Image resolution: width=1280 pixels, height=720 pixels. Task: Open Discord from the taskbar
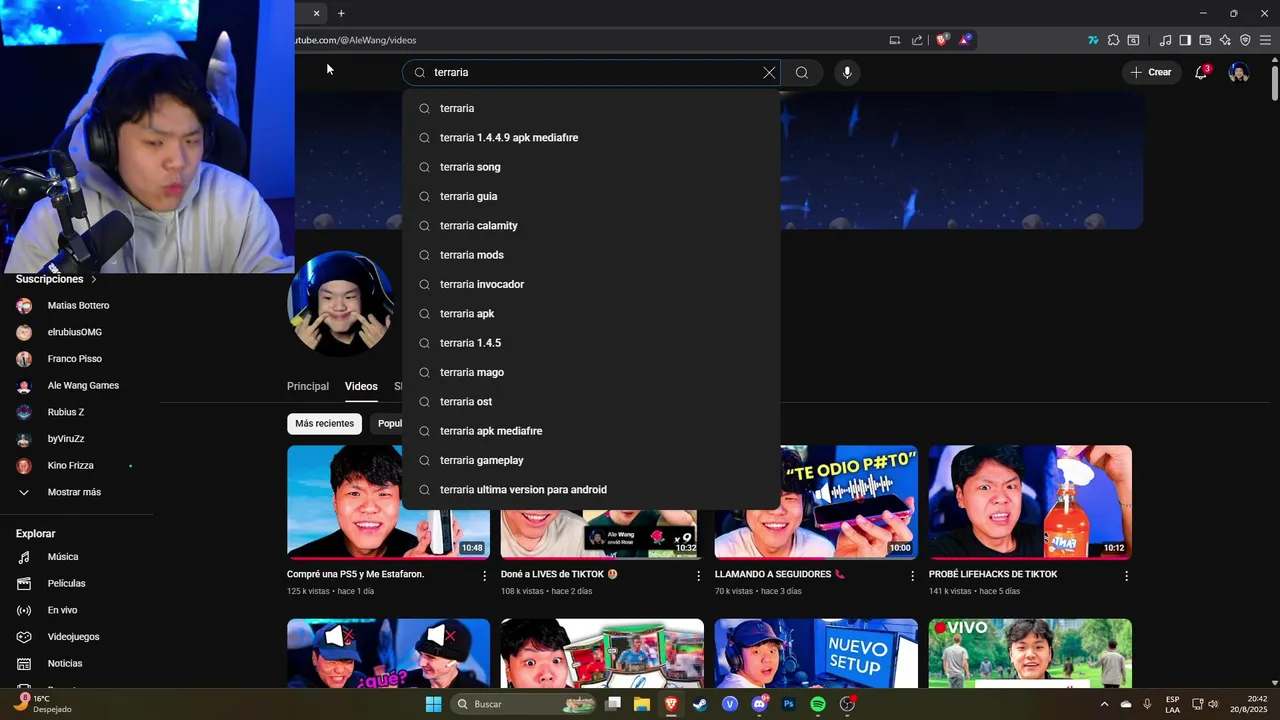(759, 704)
